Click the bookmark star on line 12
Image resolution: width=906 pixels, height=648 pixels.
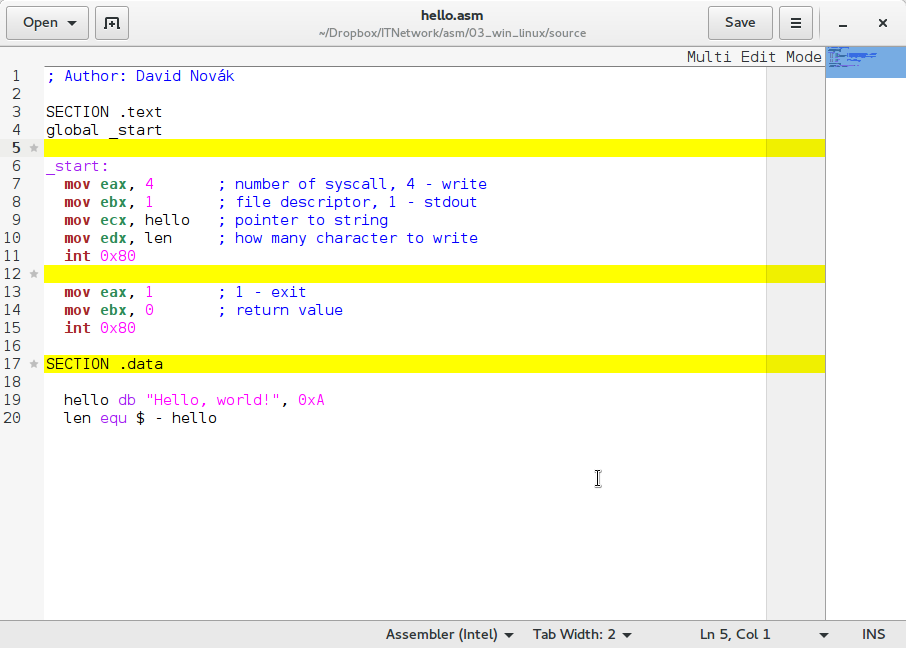(x=34, y=274)
